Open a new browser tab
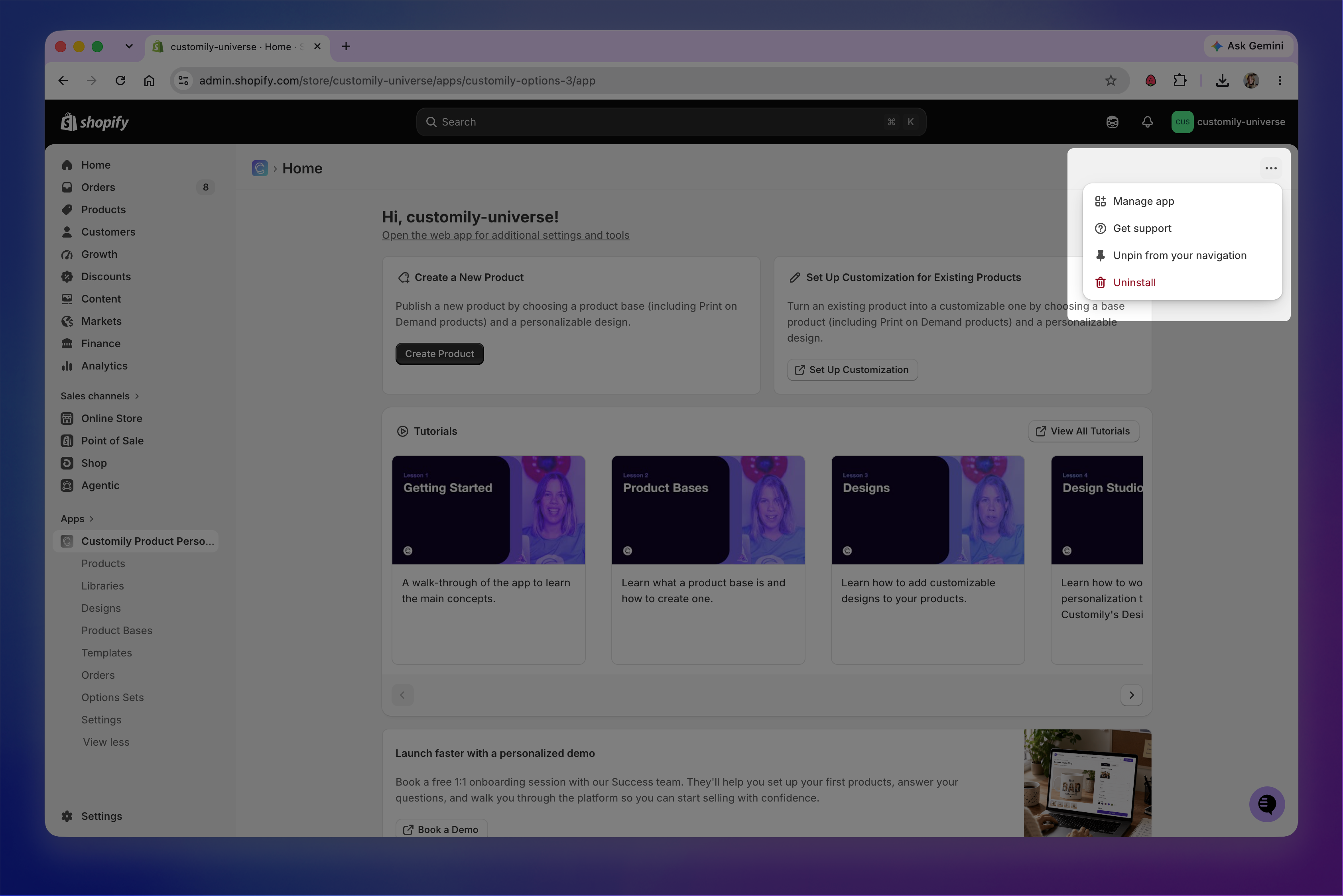 (346, 46)
